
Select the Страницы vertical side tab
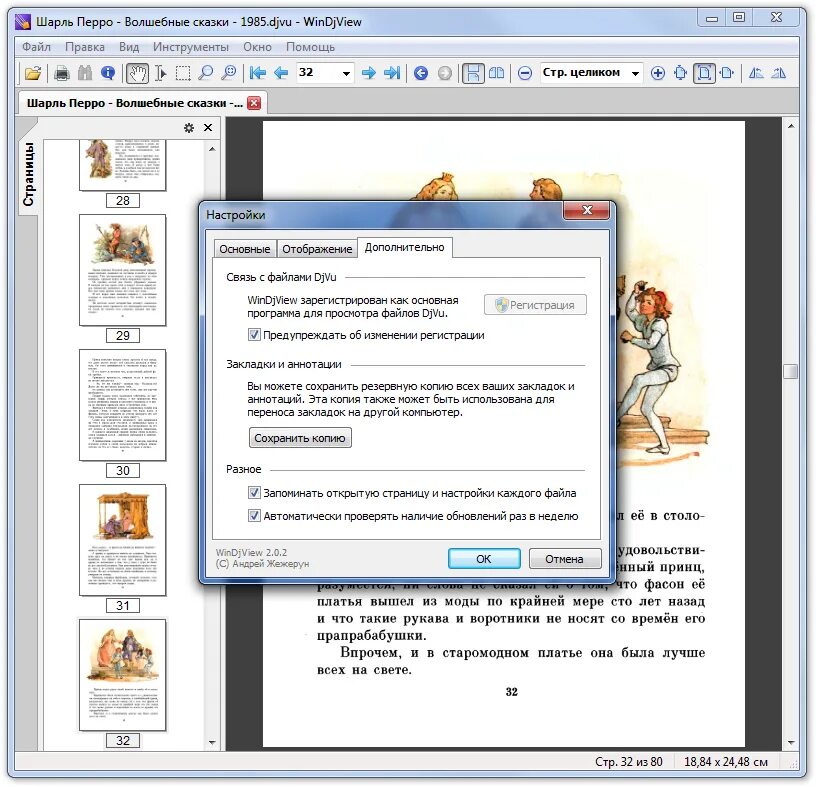click(x=29, y=174)
